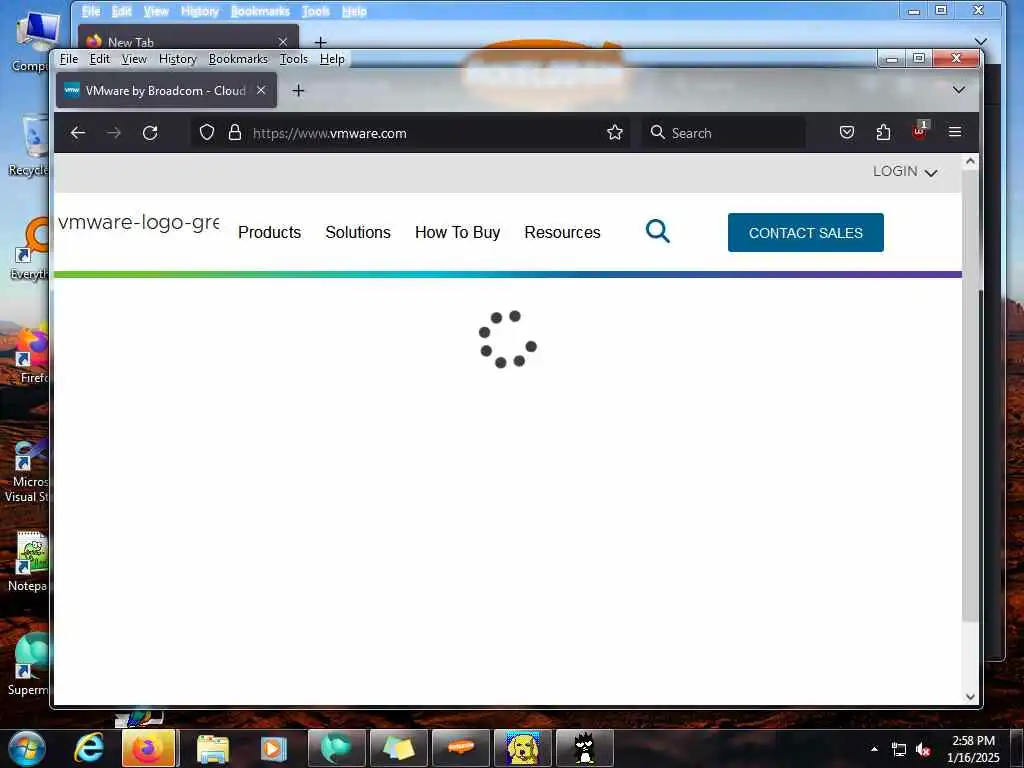The width and height of the screenshot is (1024, 768).
Task: Click the scrollbar down arrow
Action: coord(970,697)
